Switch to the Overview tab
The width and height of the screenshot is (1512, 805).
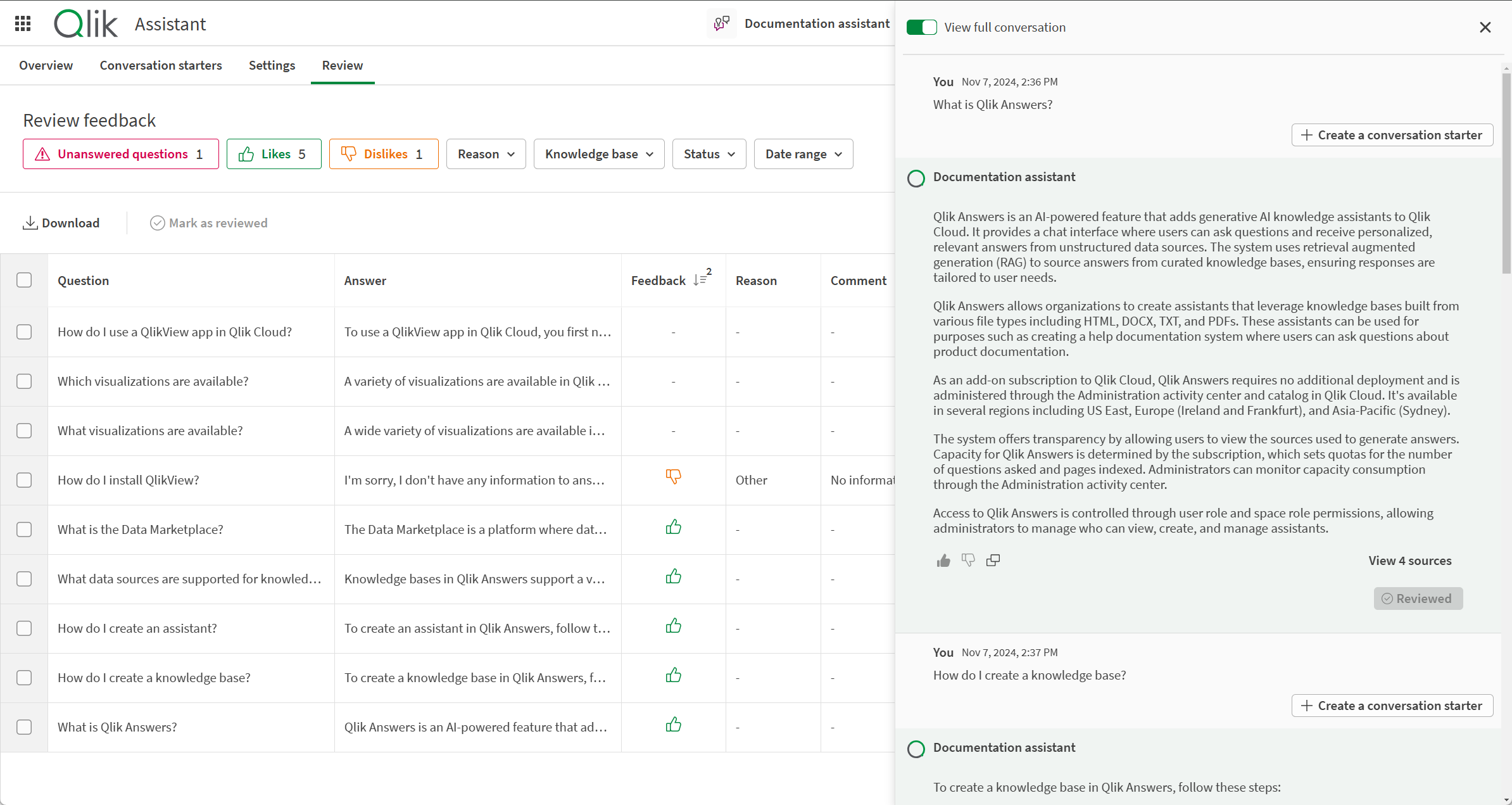tap(46, 65)
